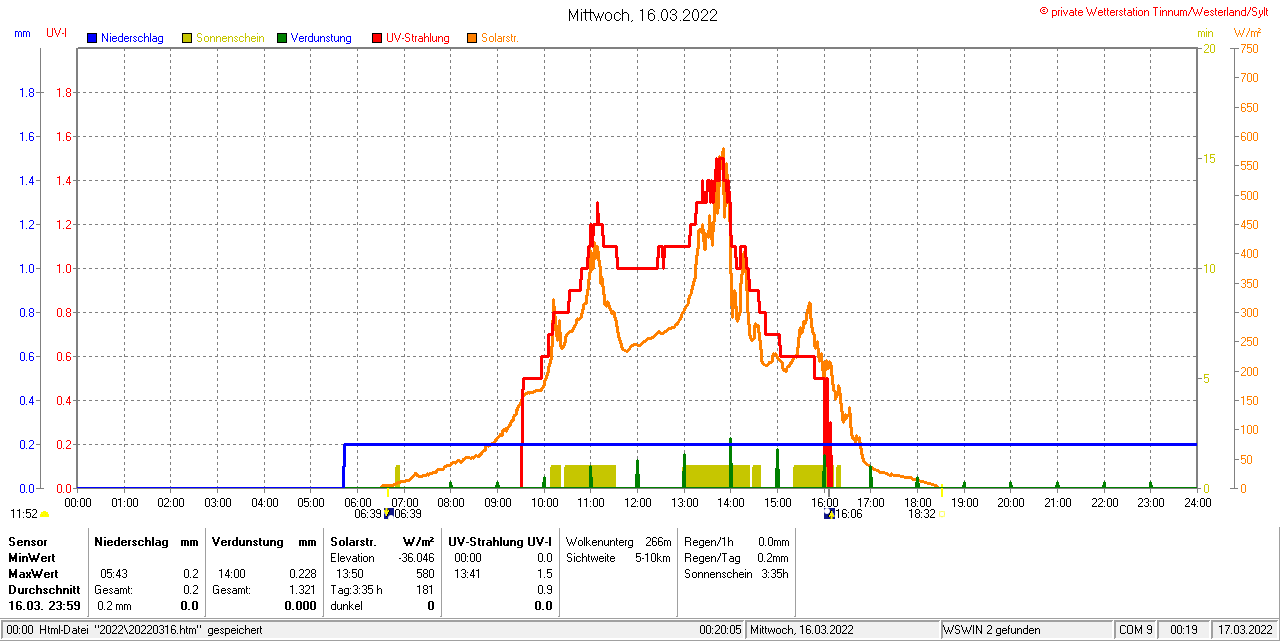Click the 00:19 status bar clock
The height and width of the screenshot is (641, 1280).
pyautogui.click(x=1185, y=630)
